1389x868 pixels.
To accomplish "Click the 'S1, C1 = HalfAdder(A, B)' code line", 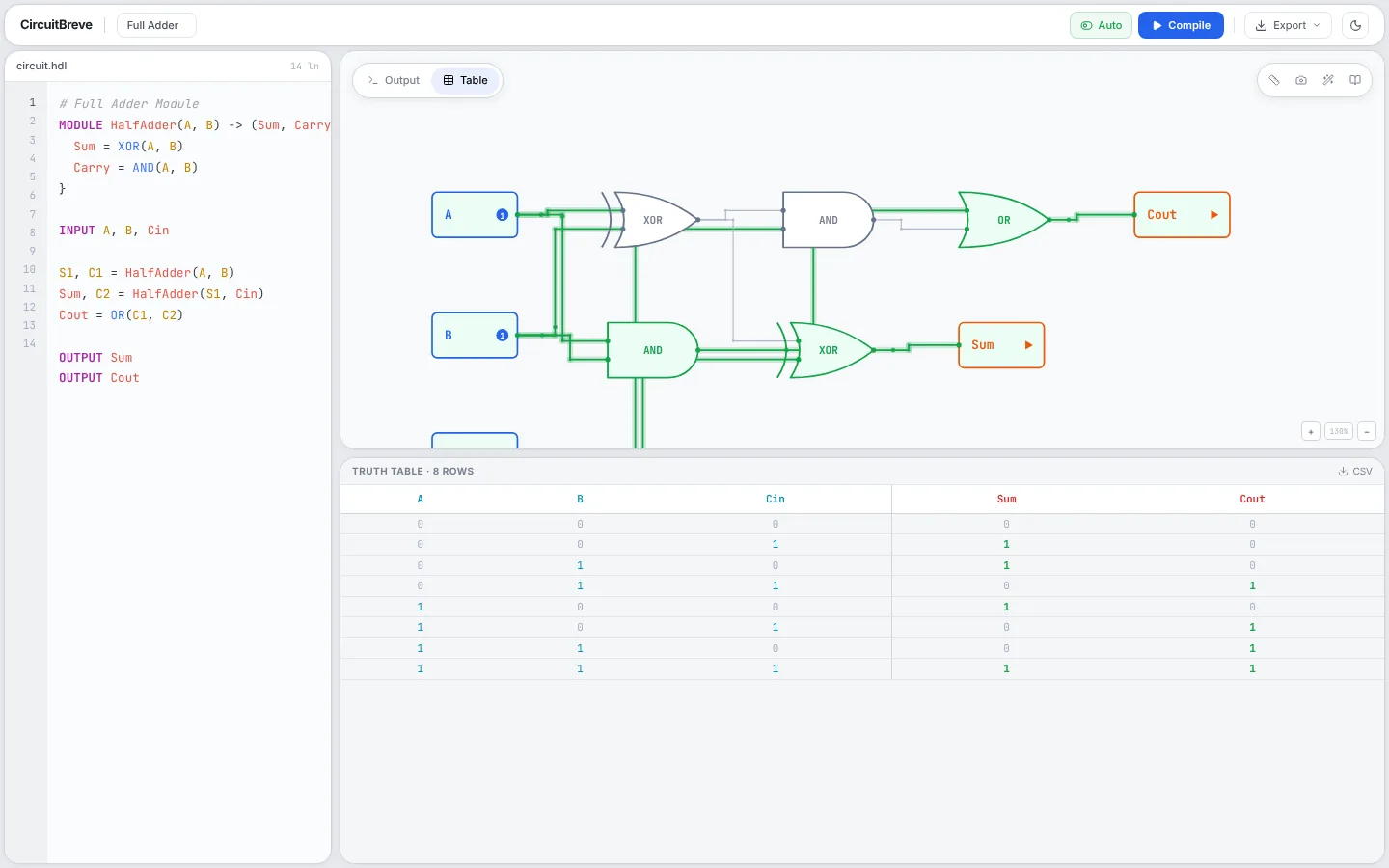I will pos(147,273).
